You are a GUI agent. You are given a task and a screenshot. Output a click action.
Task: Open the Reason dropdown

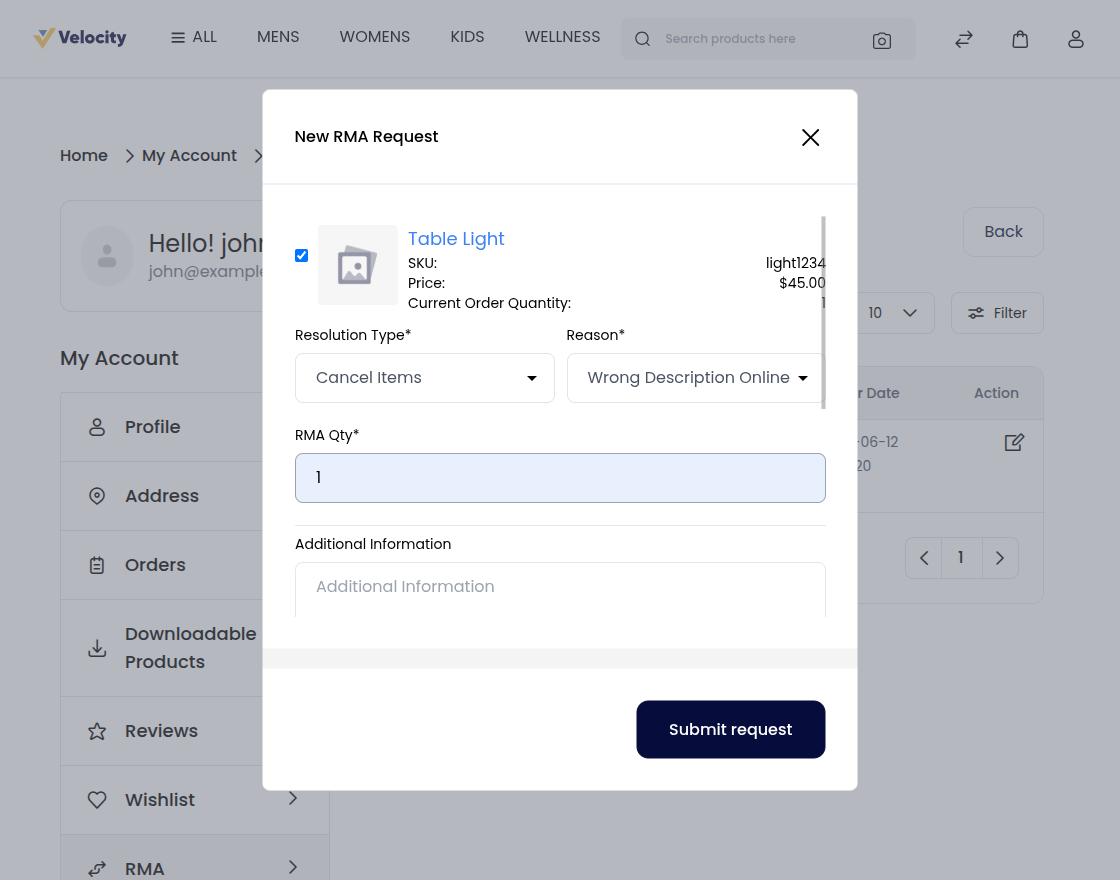[x=696, y=378]
